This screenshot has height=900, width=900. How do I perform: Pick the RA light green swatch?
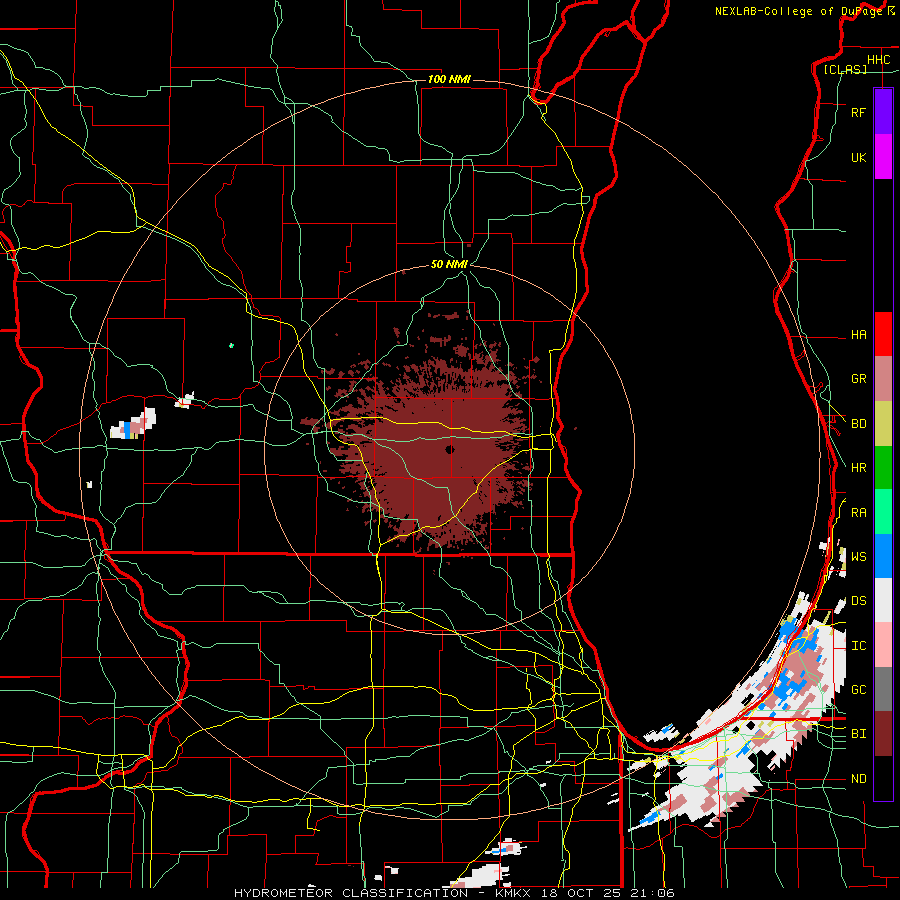[883, 512]
